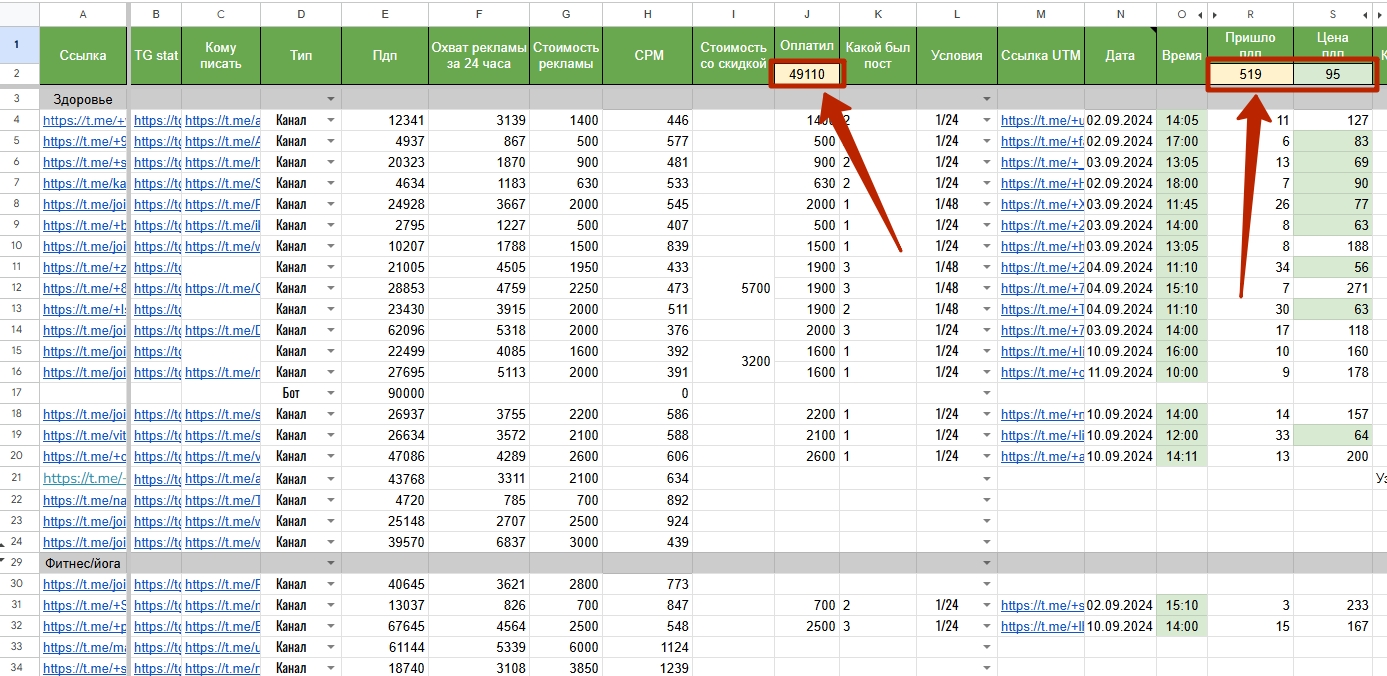Select row 17 header

pos(18,394)
